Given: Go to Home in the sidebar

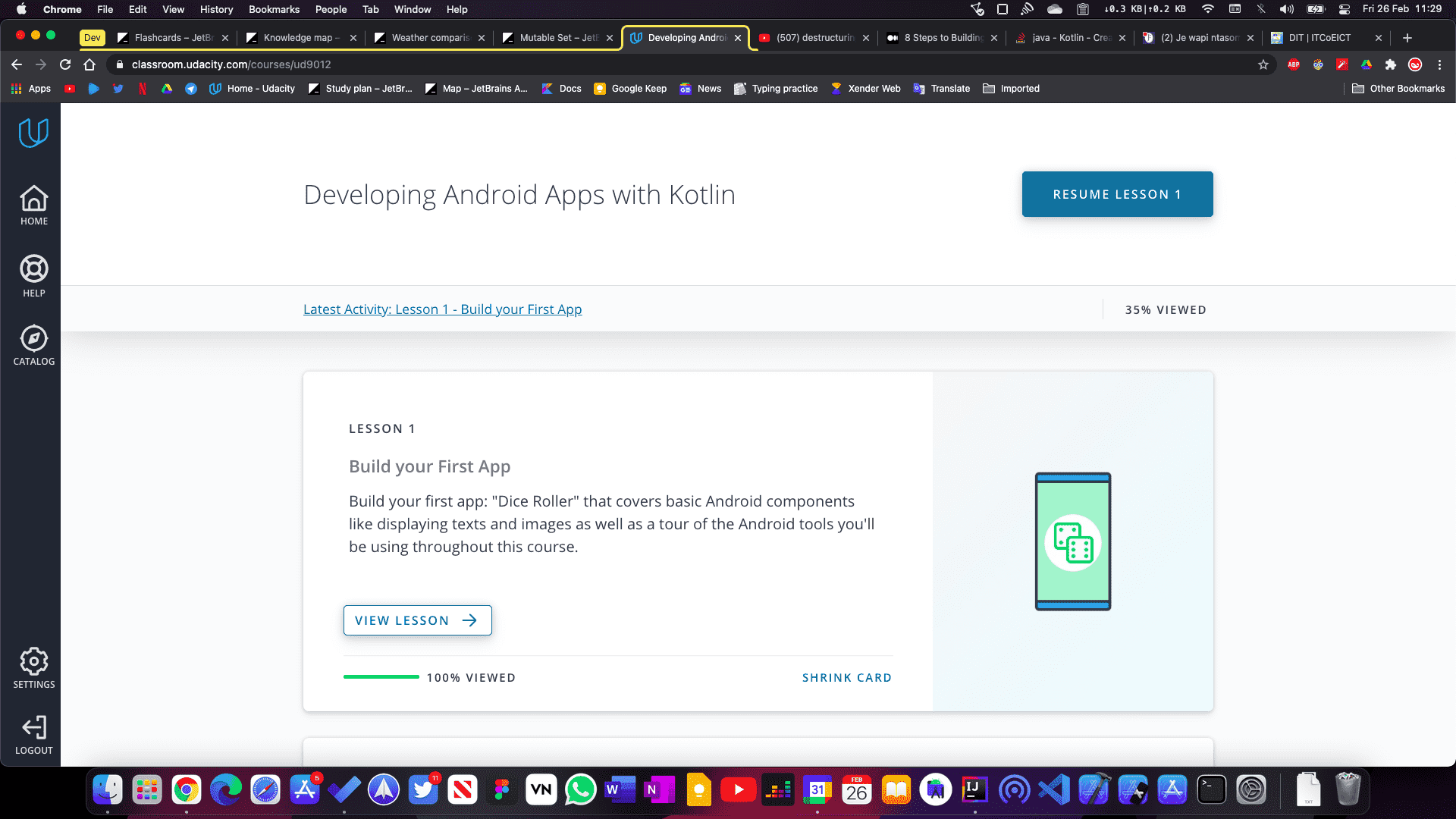Looking at the screenshot, I should pyautogui.click(x=33, y=205).
